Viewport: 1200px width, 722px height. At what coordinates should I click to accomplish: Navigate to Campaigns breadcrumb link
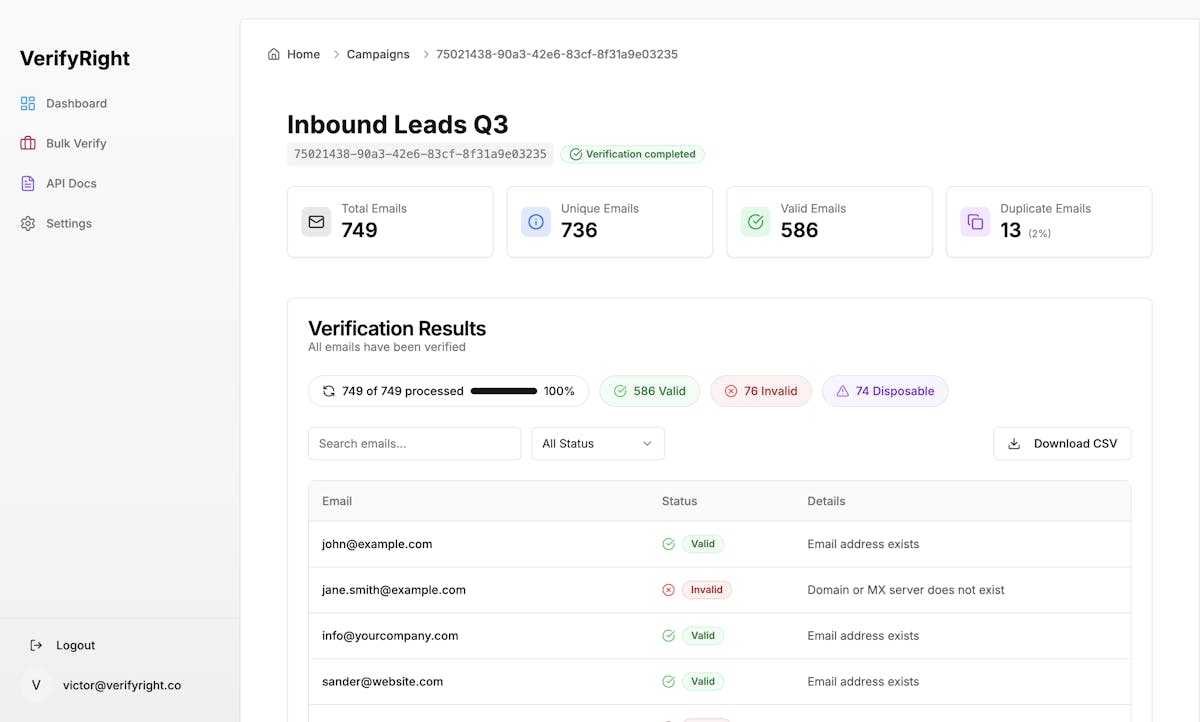(x=378, y=54)
